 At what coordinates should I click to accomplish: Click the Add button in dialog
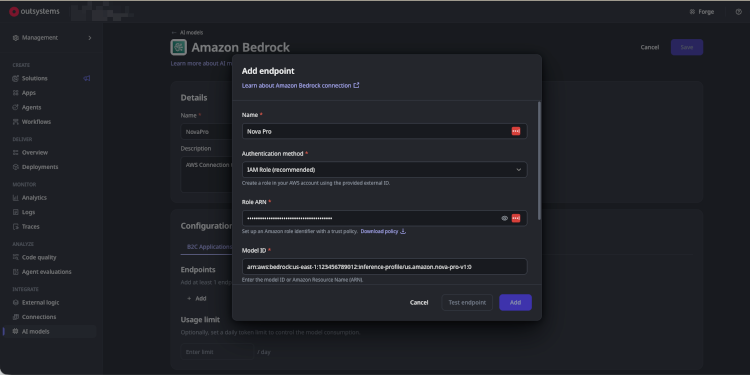tap(515, 302)
